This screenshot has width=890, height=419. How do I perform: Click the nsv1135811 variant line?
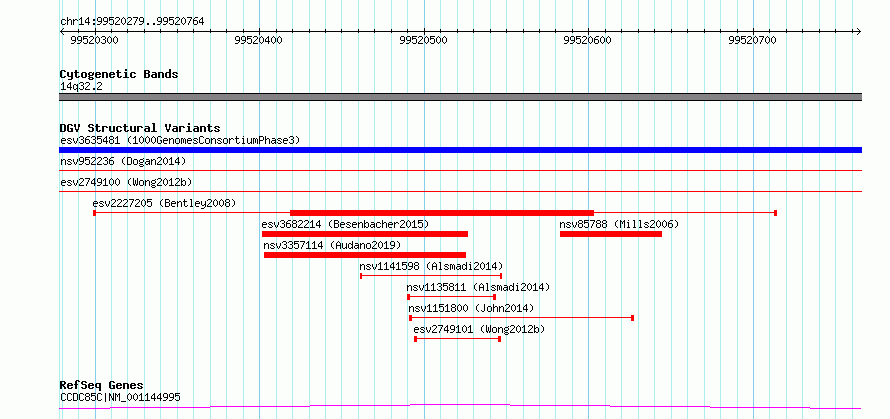click(451, 297)
